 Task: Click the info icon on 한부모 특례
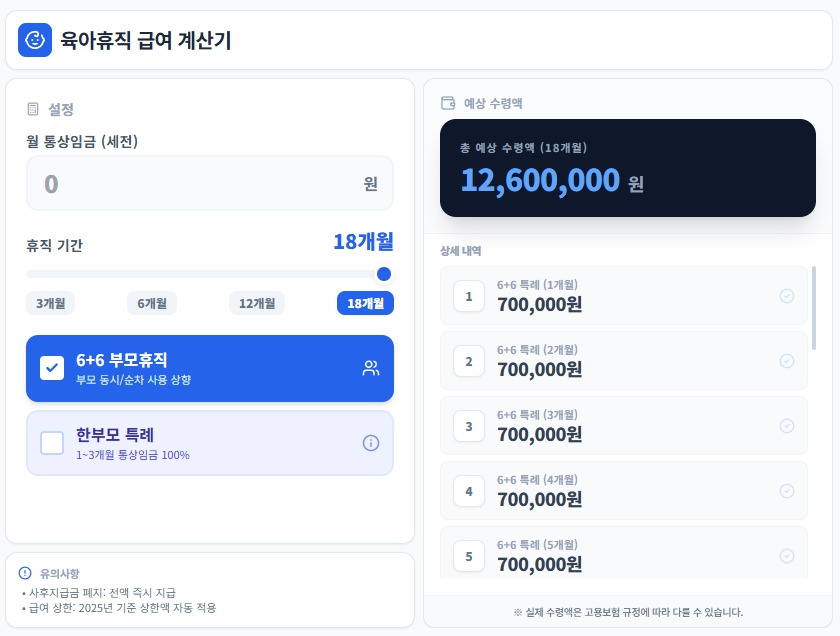[371, 443]
